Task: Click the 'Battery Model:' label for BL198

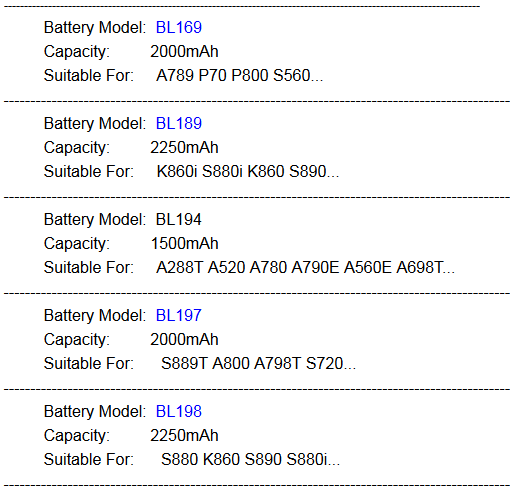Action: 95,411
